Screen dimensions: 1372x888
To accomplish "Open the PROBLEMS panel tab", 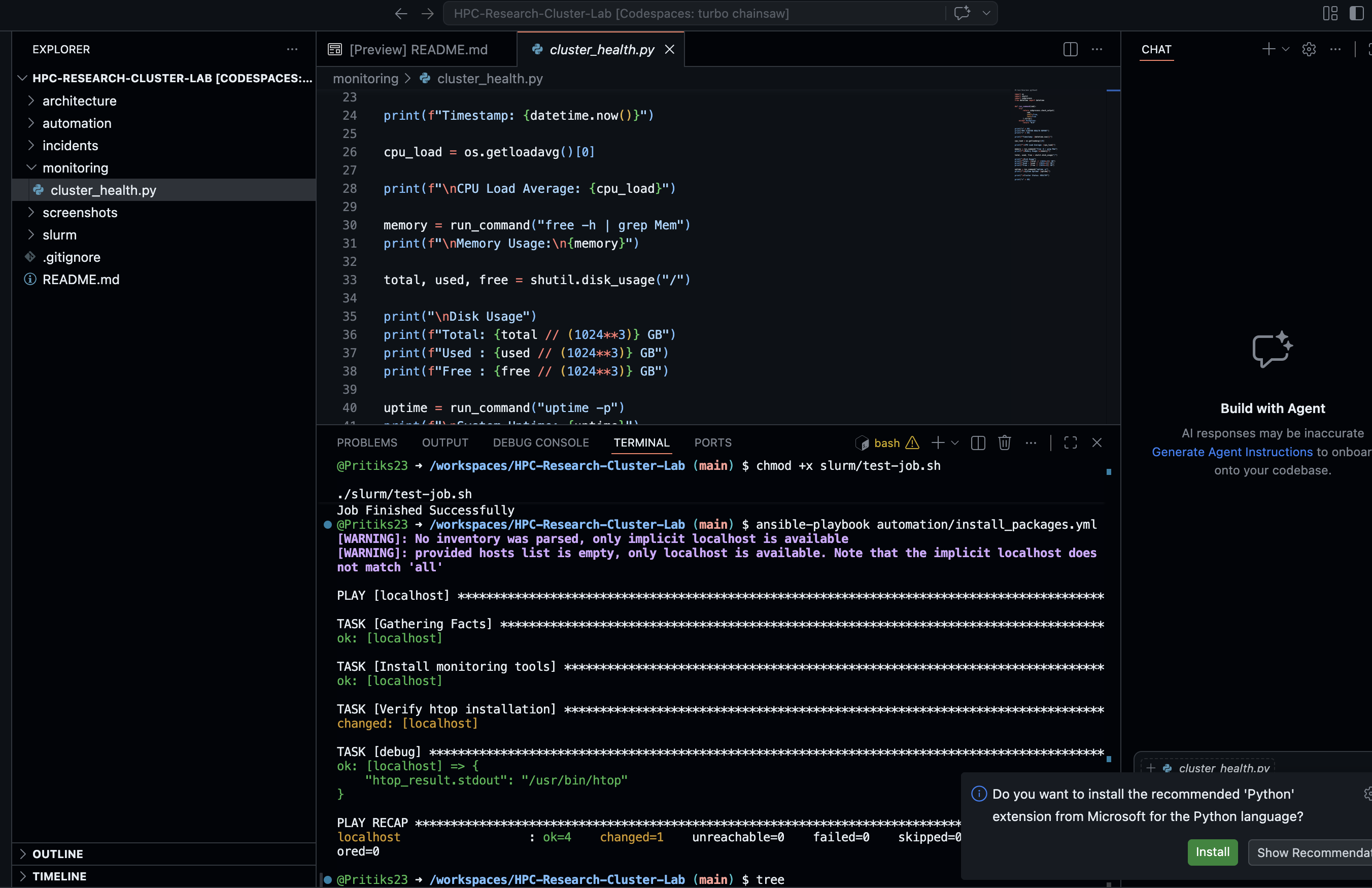I will [367, 443].
